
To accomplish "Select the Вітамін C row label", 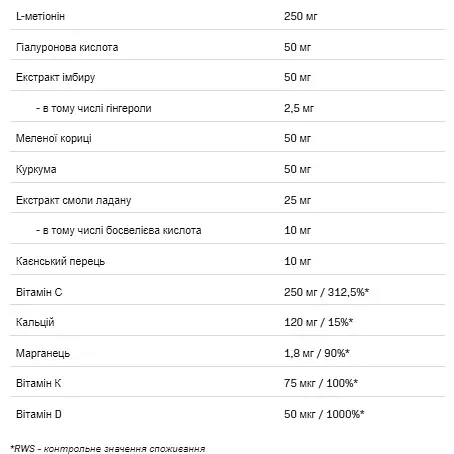I will coord(39,292).
